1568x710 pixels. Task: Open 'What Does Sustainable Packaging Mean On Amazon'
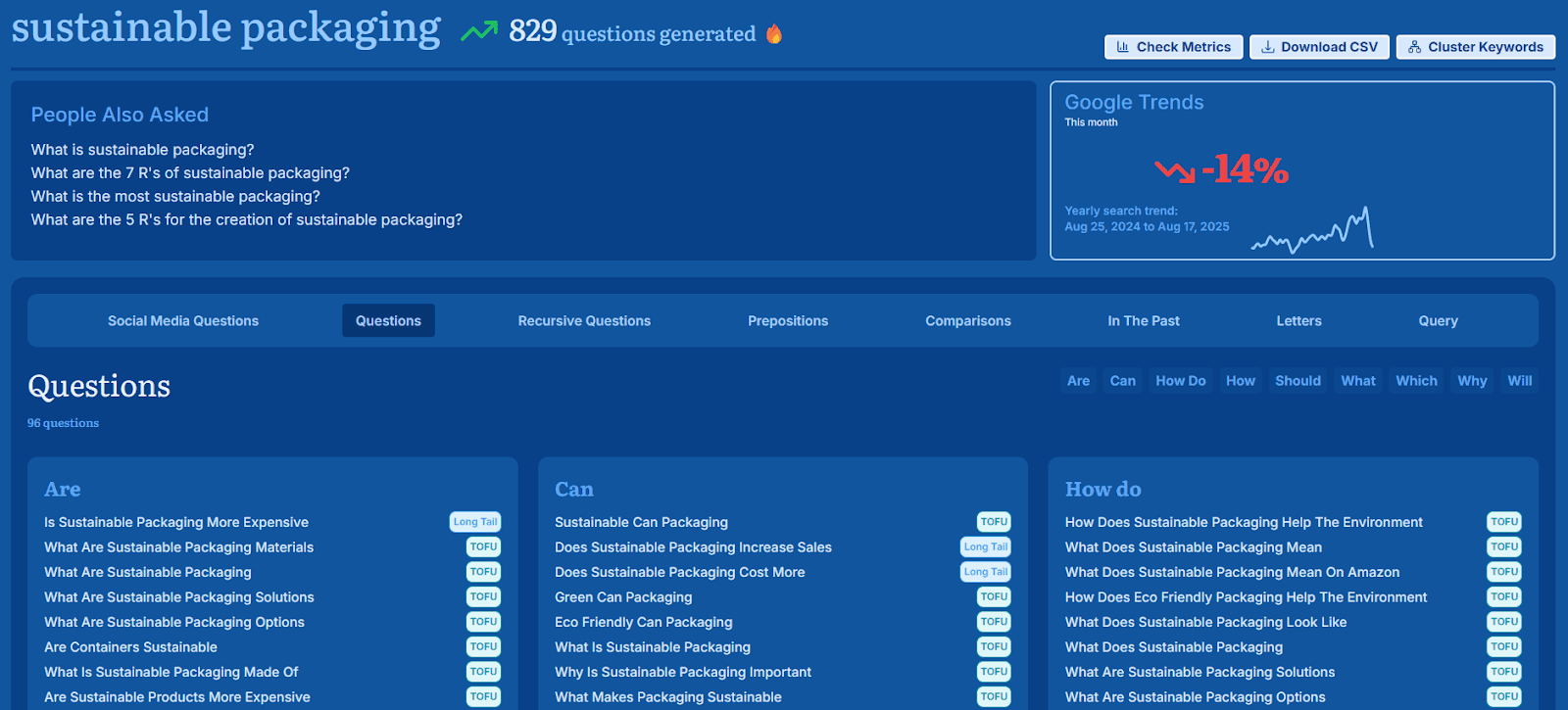[1232, 573]
